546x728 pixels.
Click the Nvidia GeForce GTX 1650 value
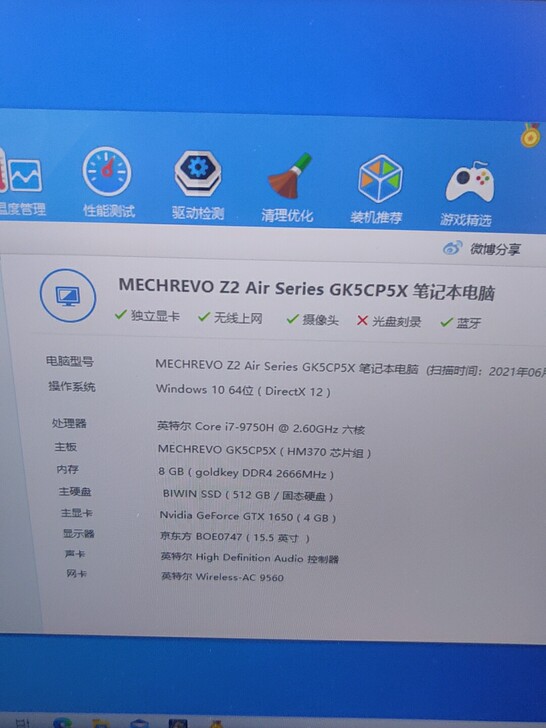tap(248, 516)
